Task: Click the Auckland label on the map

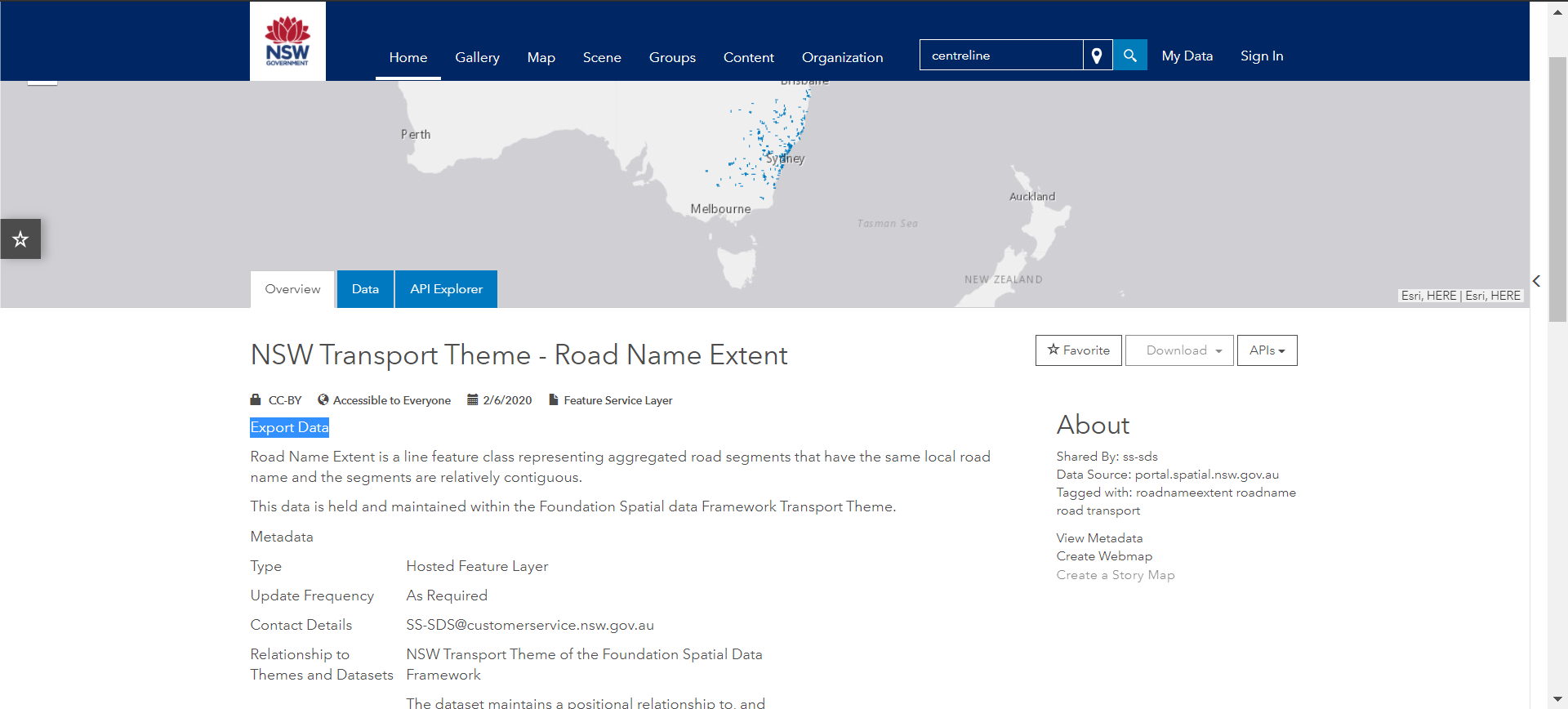Action: point(1032,196)
